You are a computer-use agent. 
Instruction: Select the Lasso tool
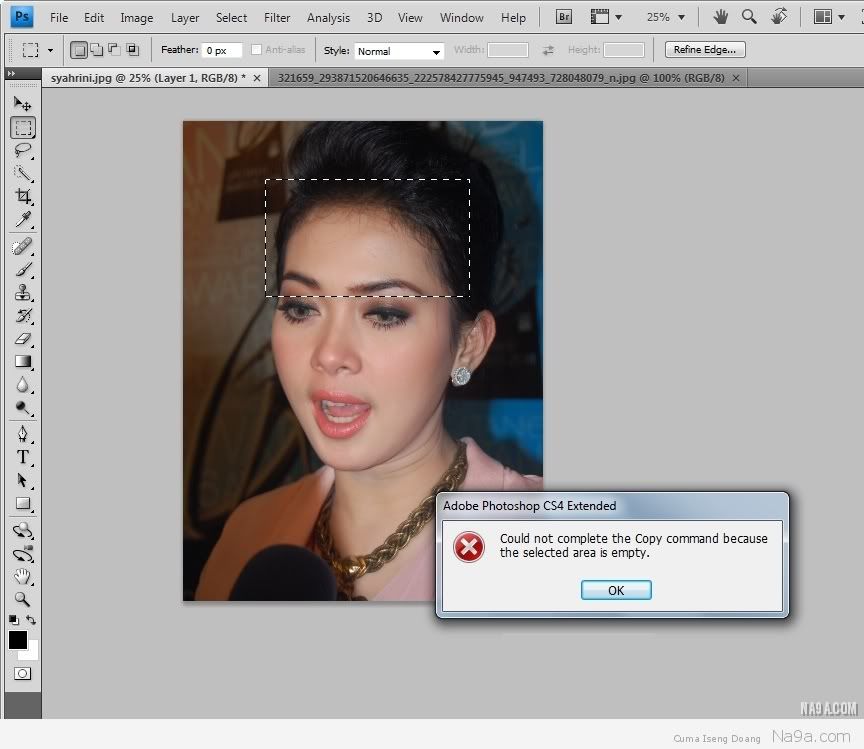pos(22,150)
